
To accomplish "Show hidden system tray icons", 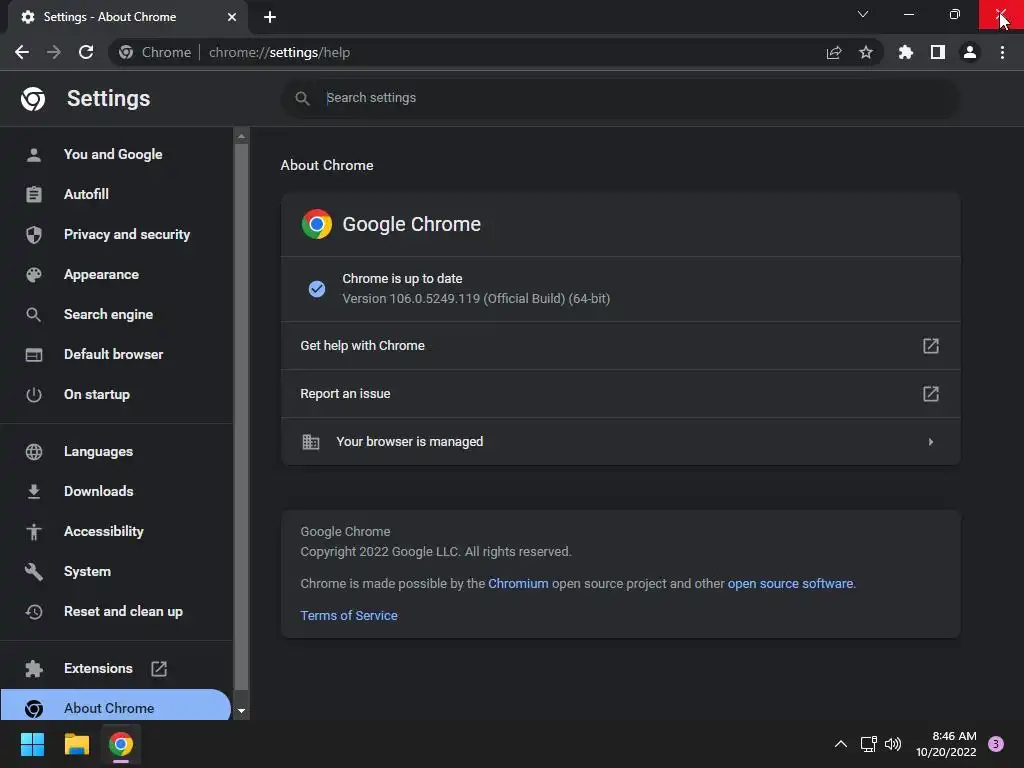I will (x=841, y=744).
